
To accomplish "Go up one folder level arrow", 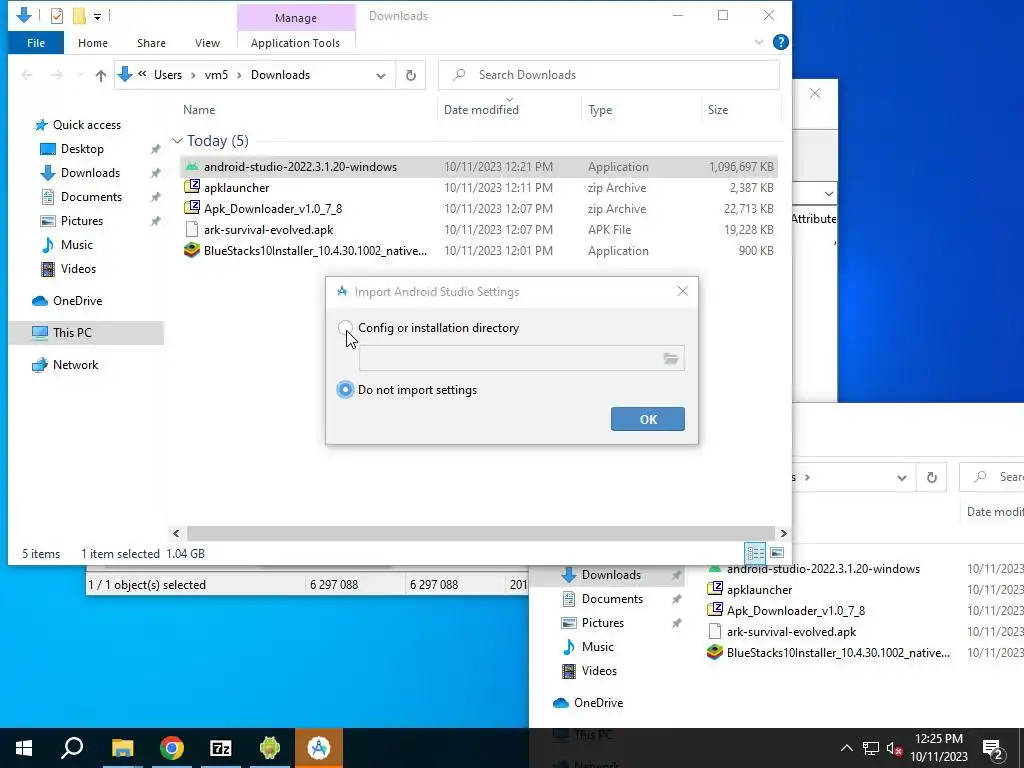I will click(101, 75).
